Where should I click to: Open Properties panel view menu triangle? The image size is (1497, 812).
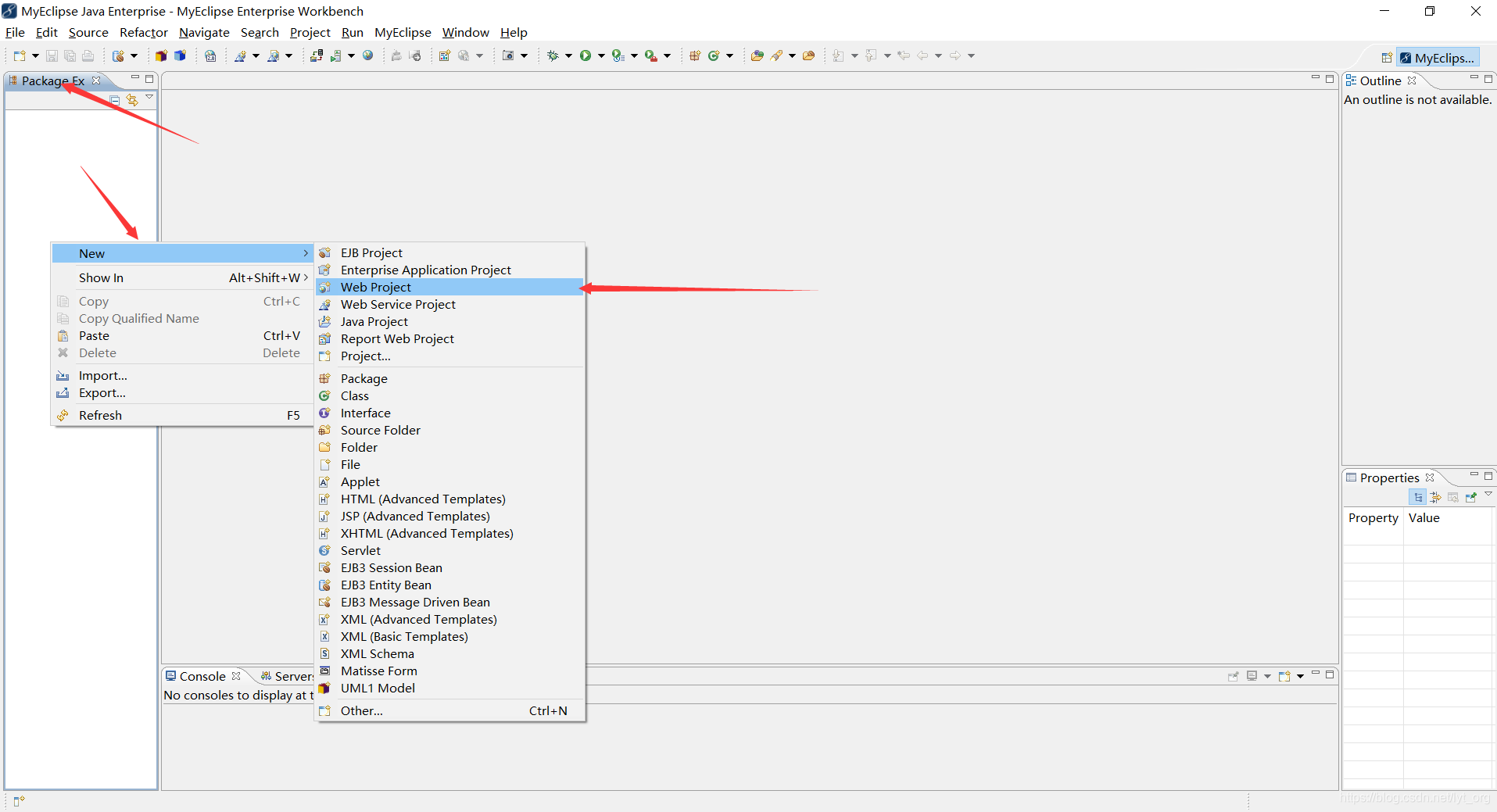click(x=1488, y=494)
